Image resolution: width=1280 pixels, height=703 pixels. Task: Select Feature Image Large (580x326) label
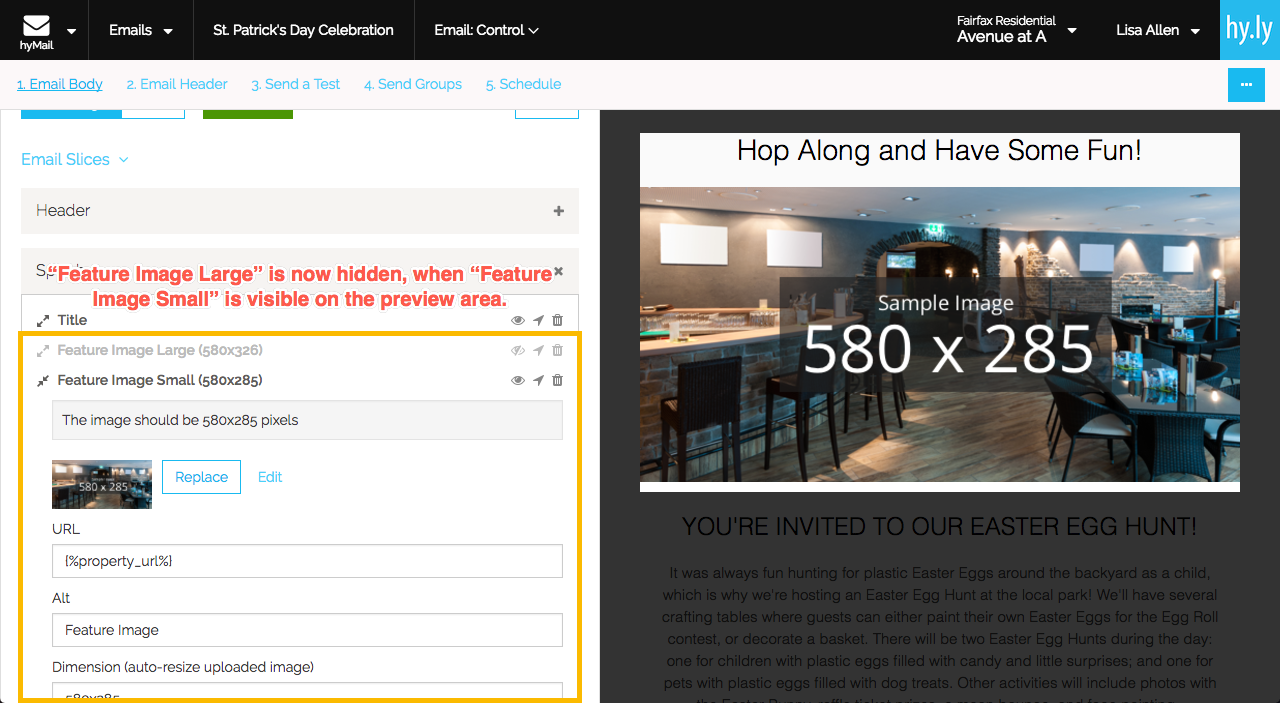160,351
